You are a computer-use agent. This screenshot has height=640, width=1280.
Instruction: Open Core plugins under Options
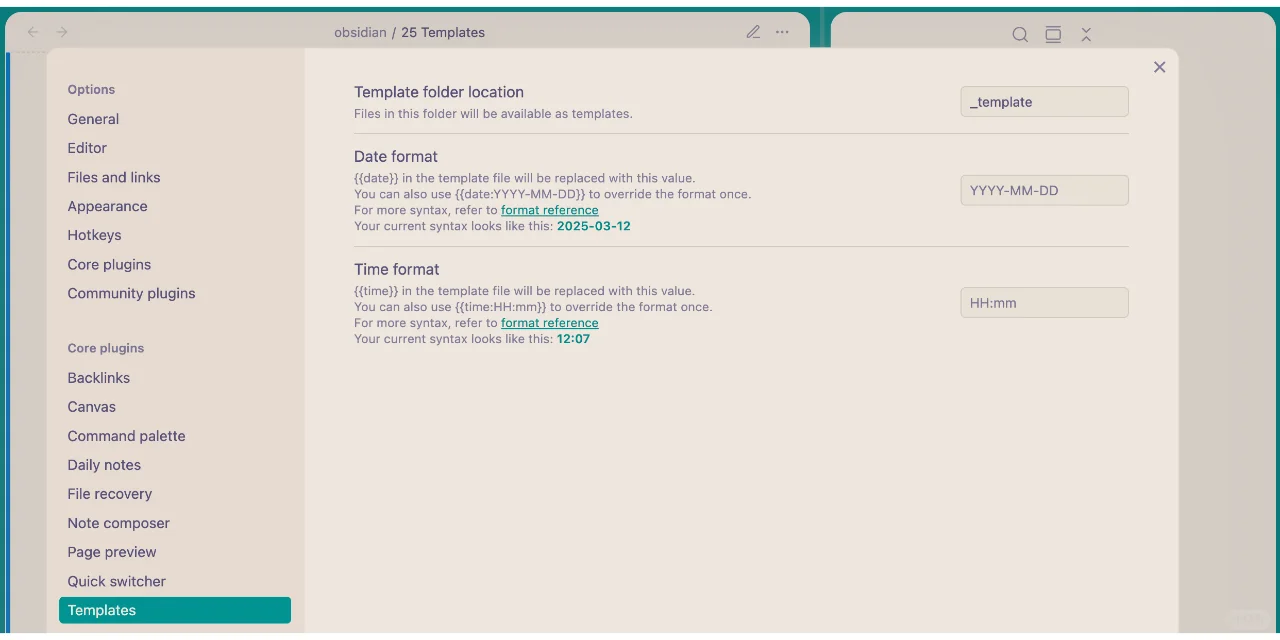click(x=175, y=264)
